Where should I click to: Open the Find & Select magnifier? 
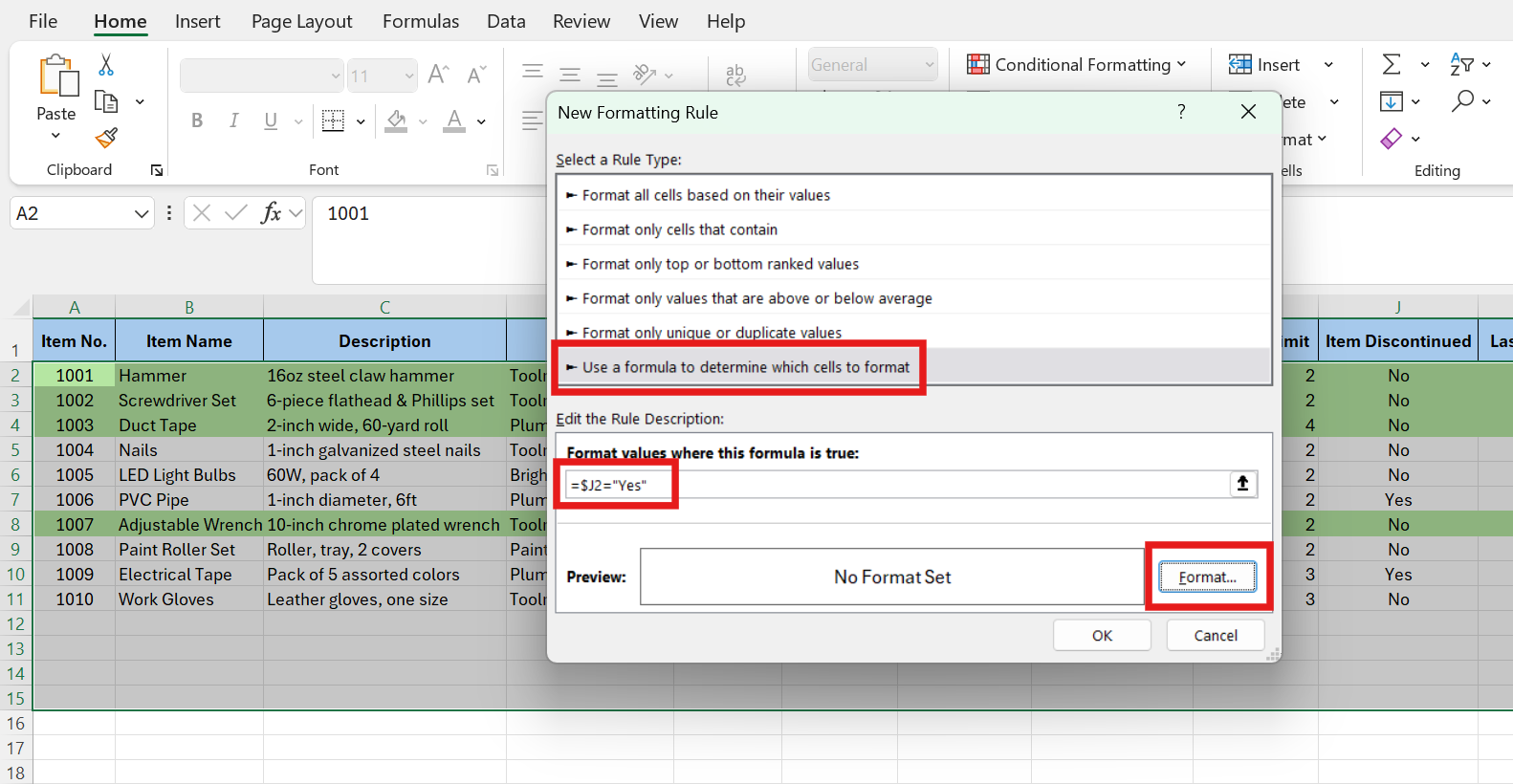coord(1461,101)
